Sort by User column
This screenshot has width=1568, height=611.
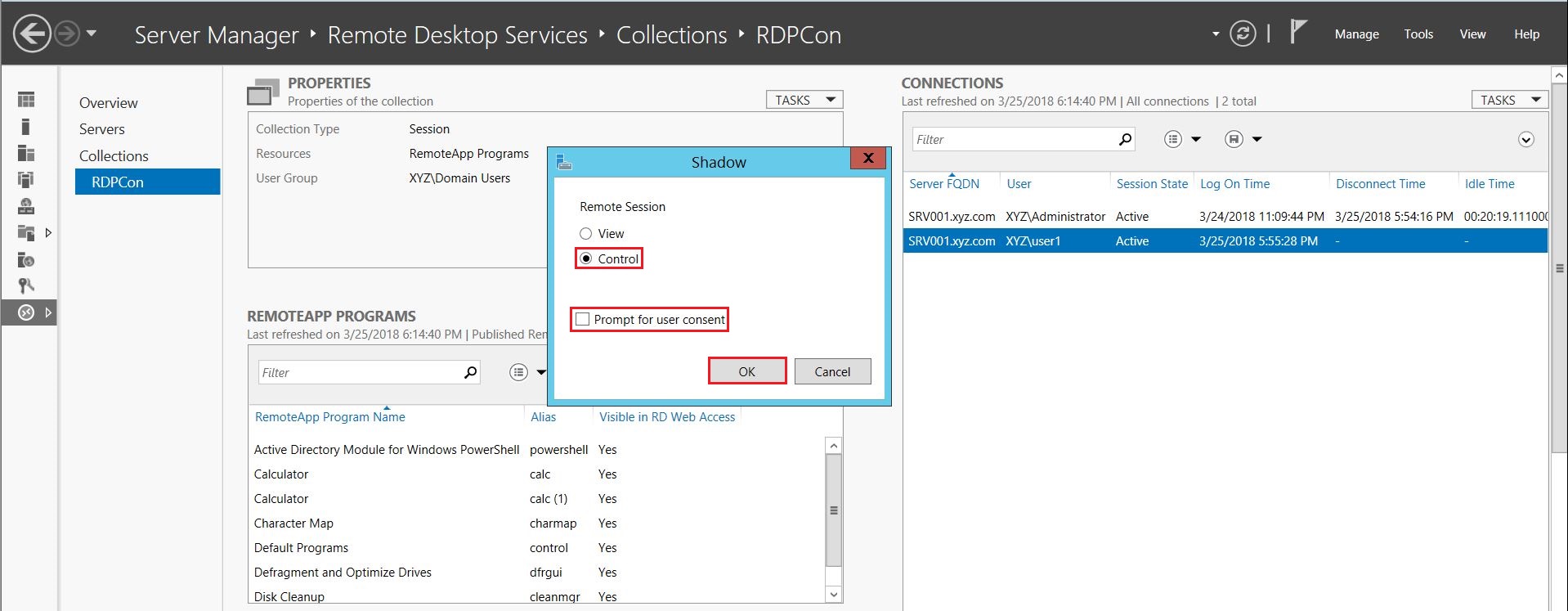(1019, 184)
